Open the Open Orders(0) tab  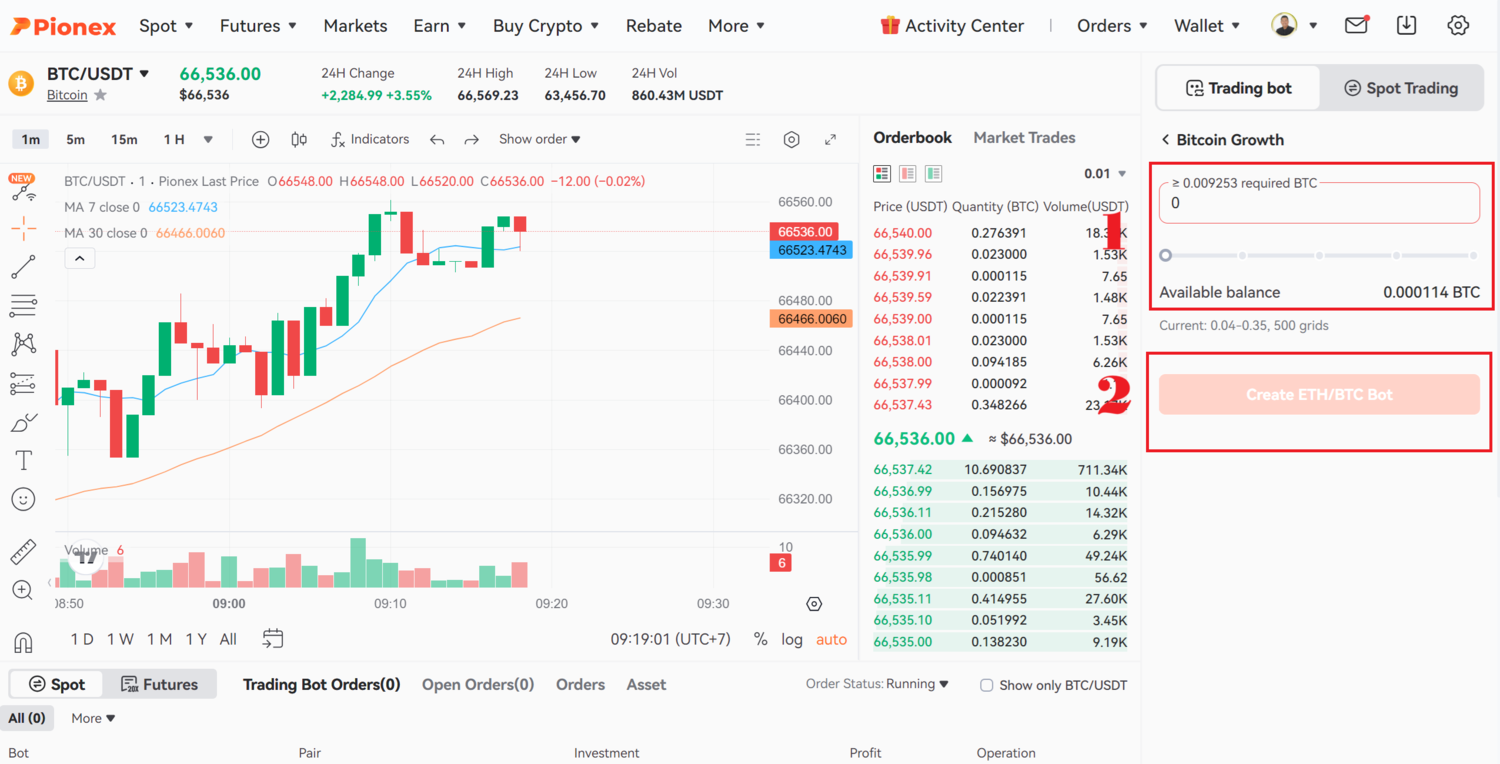coord(478,685)
